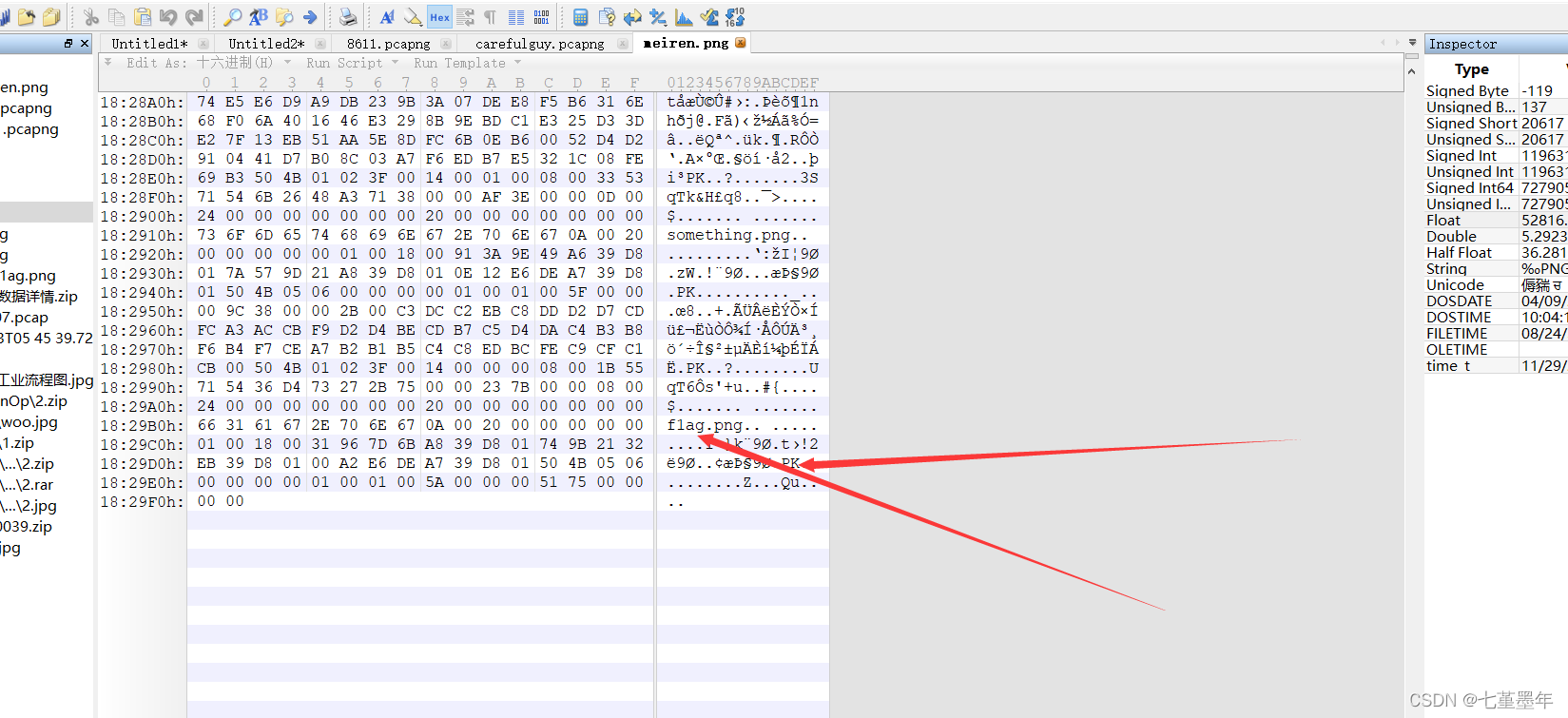This screenshot has height=718, width=1568.
Task: Open Find with the magnifier icon
Action: 233,17
